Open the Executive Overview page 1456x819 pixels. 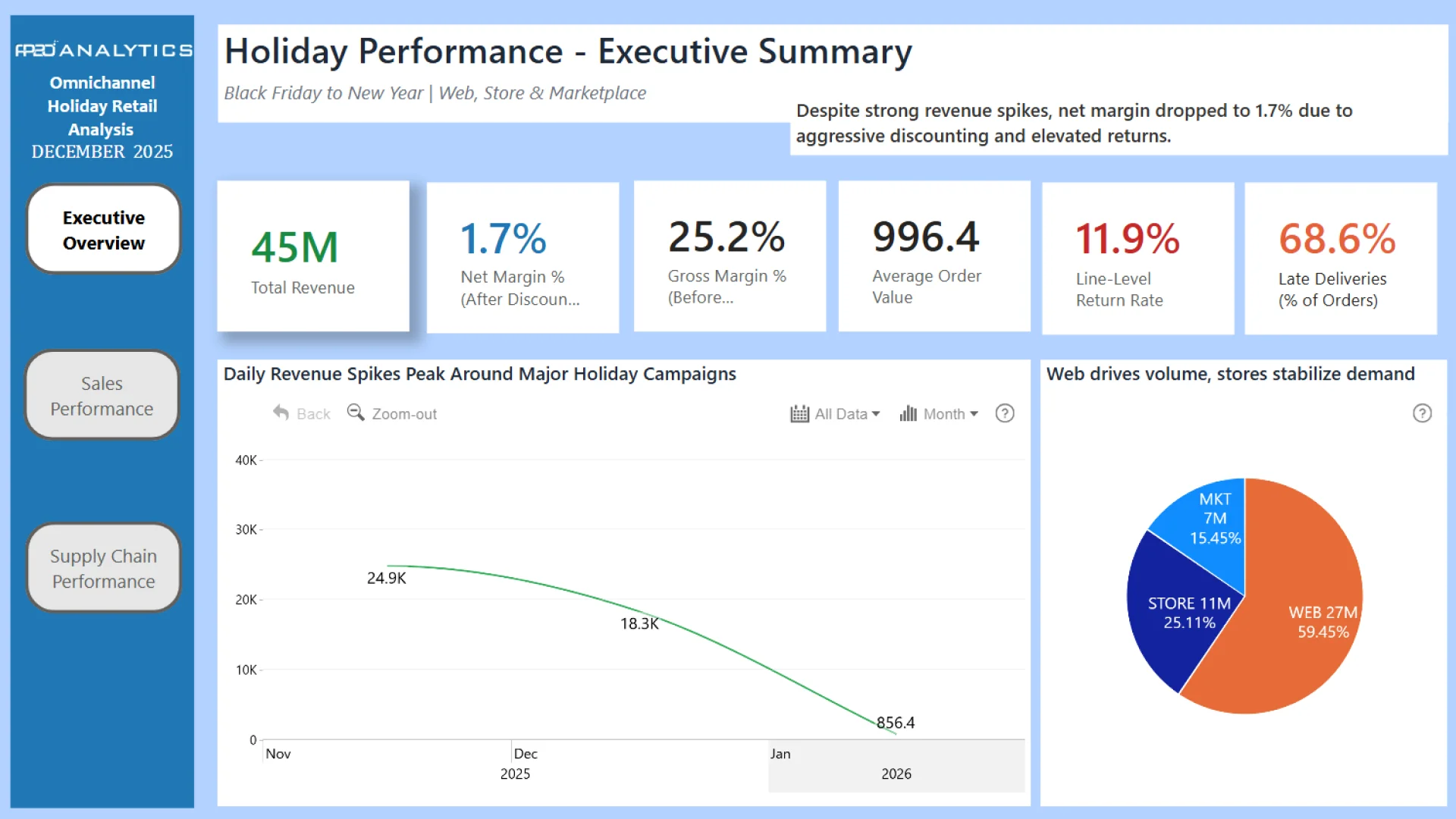point(104,230)
